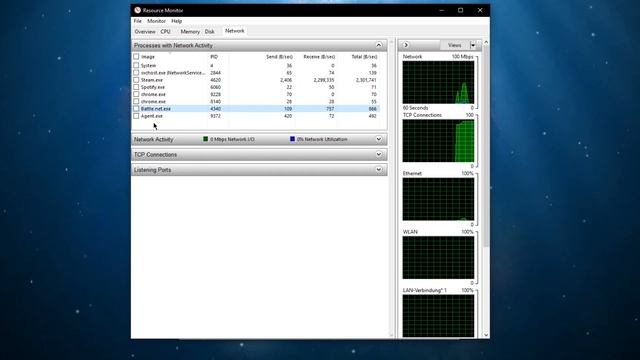Switch to the Overview tab

point(145,31)
